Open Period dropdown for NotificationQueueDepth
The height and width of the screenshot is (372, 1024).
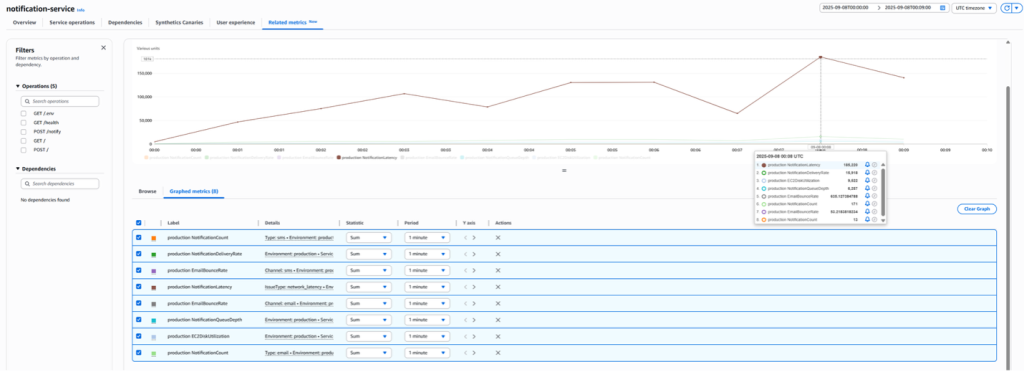click(x=427, y=320)
